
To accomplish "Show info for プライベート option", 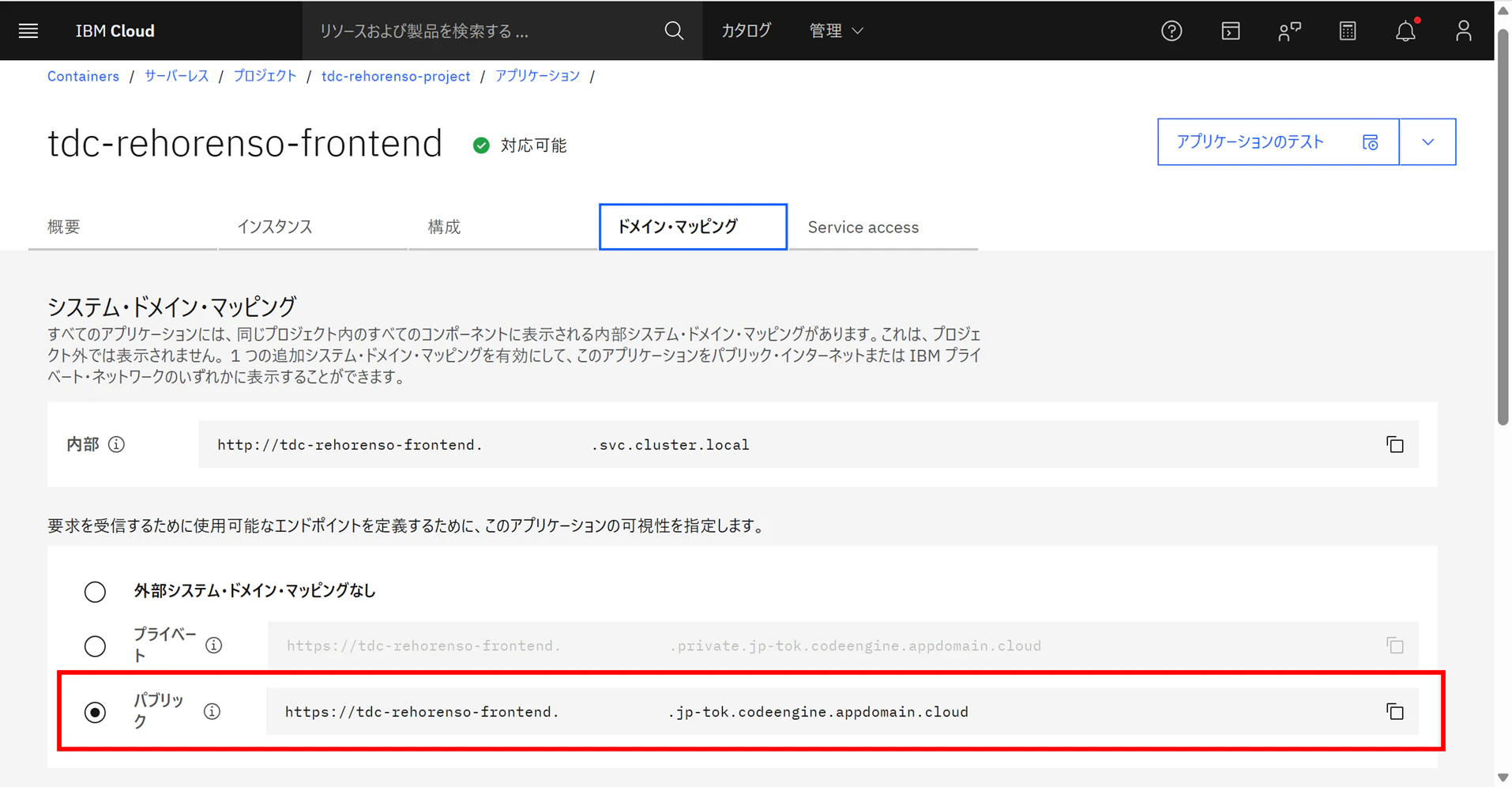I will coord(213,646).
